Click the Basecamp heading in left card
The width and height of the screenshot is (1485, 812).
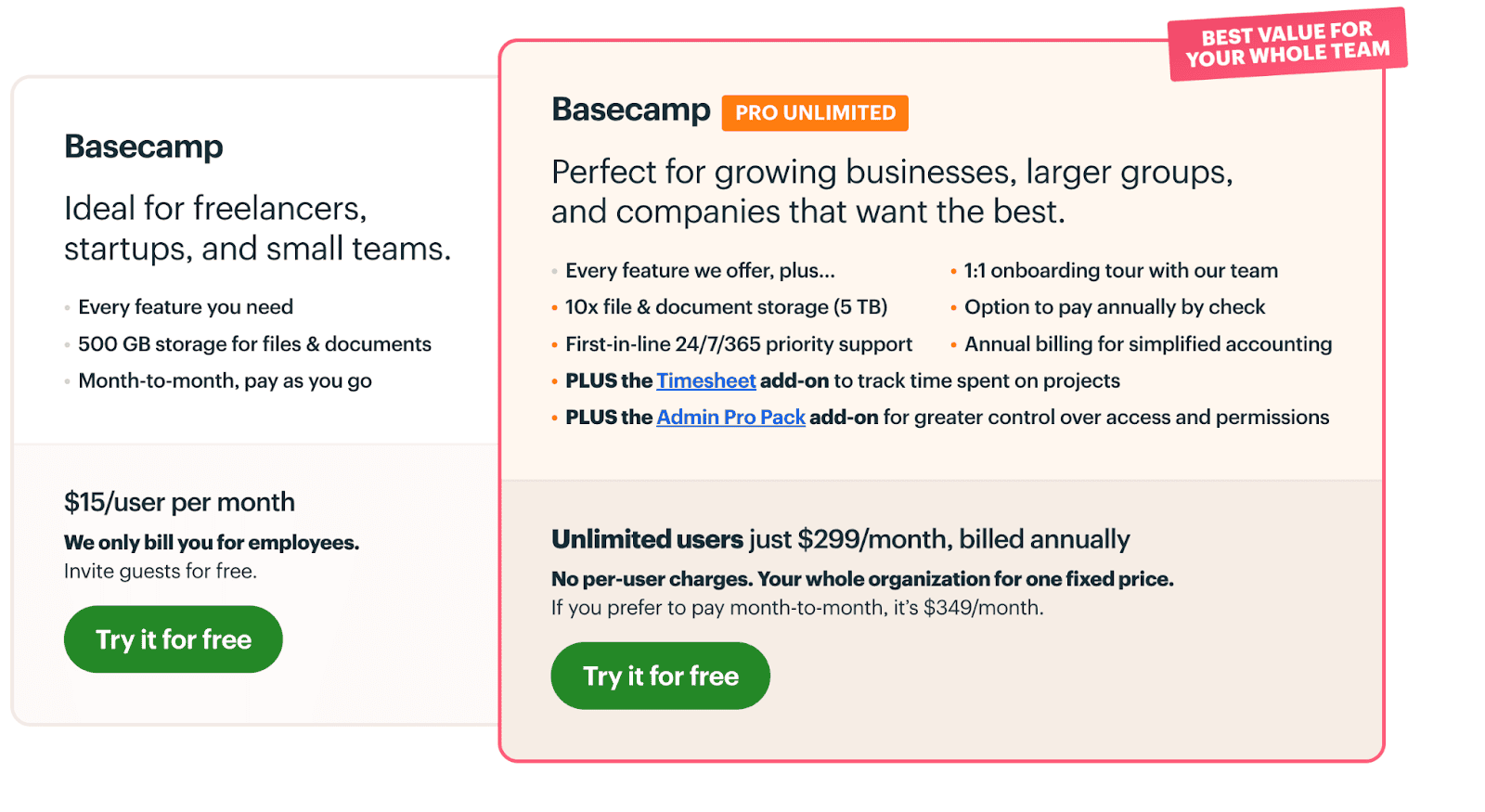coord(144,147)
